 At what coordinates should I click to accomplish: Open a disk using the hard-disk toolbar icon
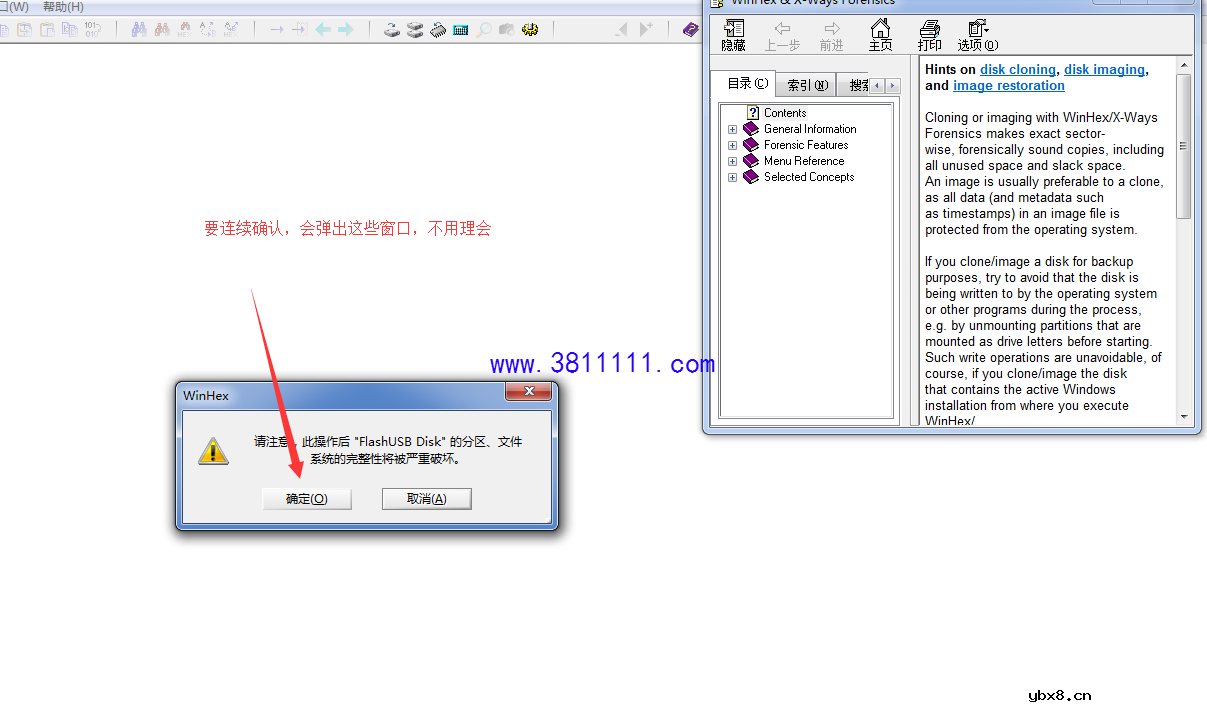391,29
